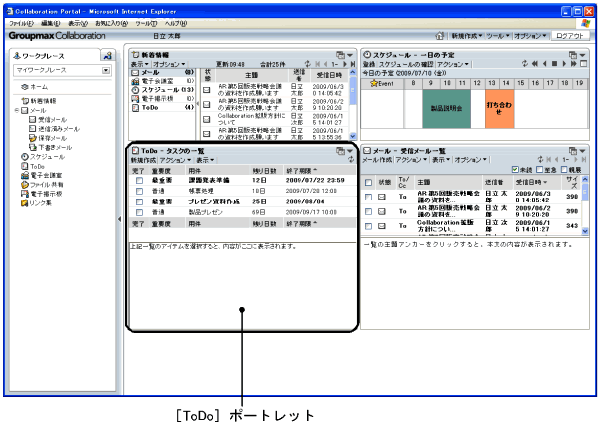Click メール作成 in mail portlet
This screenshot has height=428, width=600.
tap(377, 160)
